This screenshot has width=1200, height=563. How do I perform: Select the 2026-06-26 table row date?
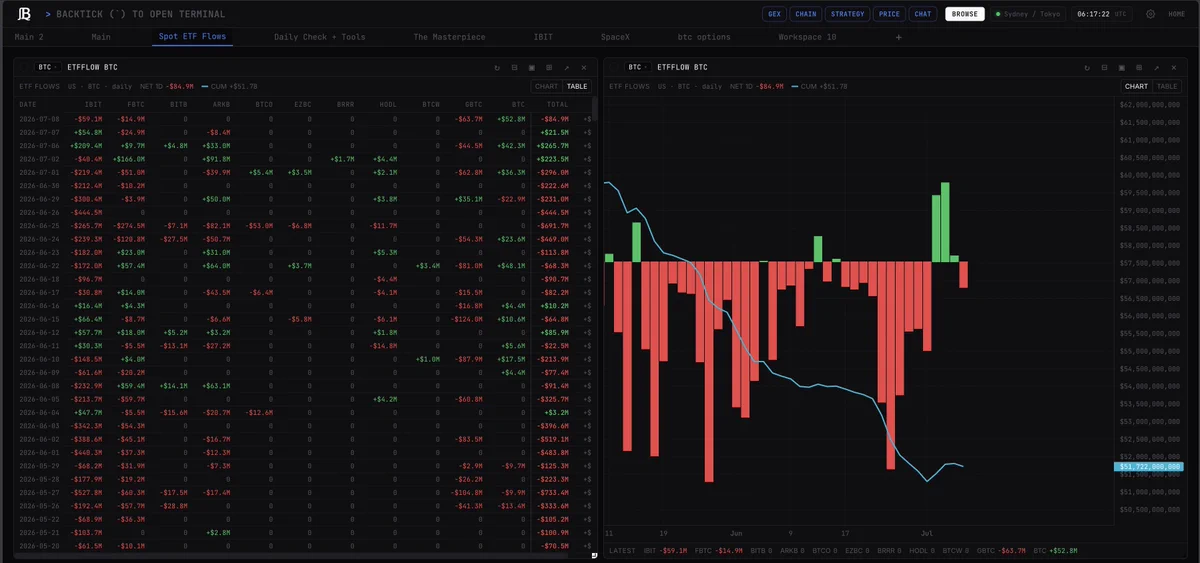(x=41, y=212)
